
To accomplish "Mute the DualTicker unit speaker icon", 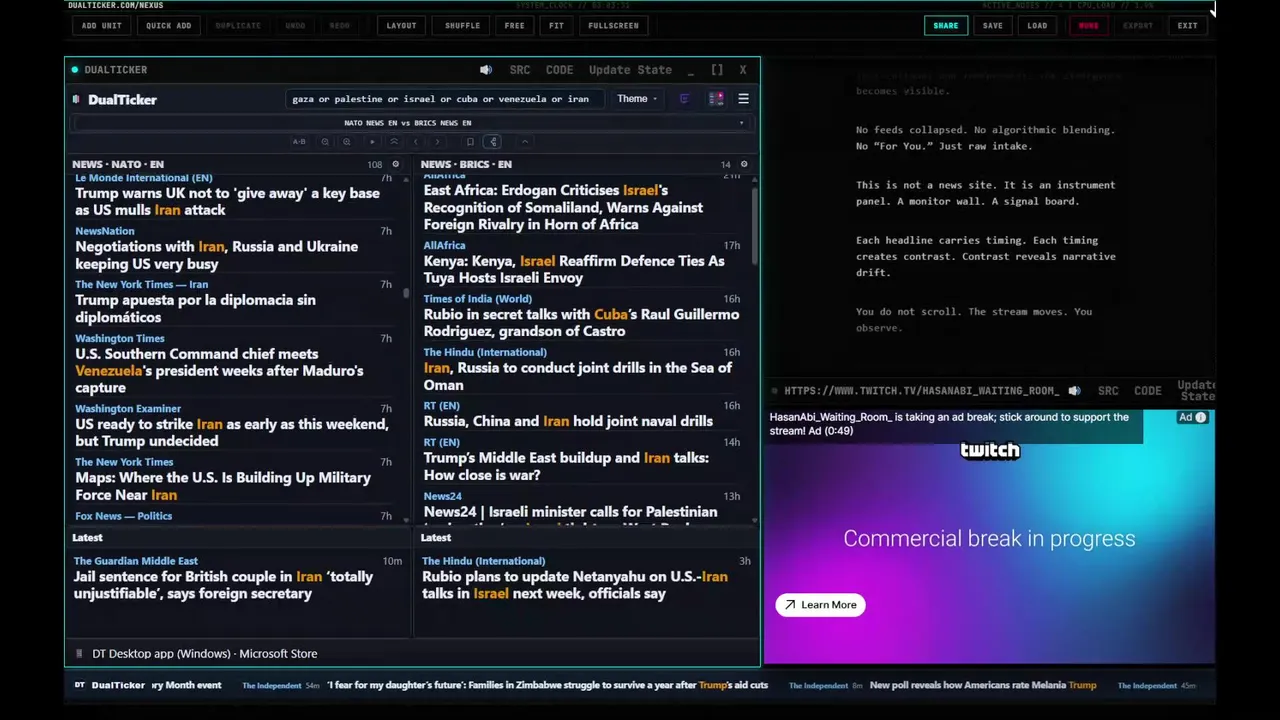I will [486, 70].
